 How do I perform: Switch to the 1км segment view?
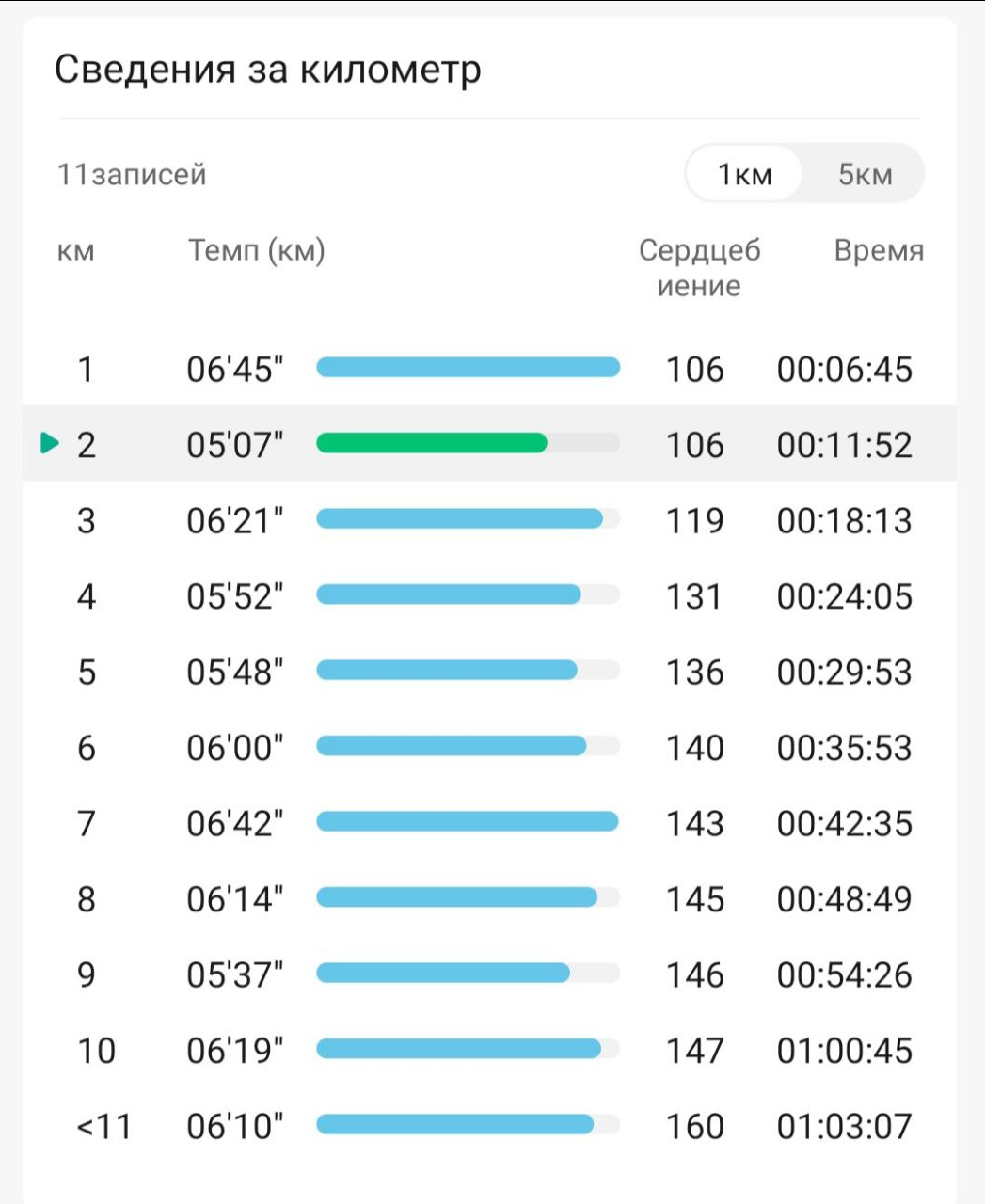(x=744, y=175)
